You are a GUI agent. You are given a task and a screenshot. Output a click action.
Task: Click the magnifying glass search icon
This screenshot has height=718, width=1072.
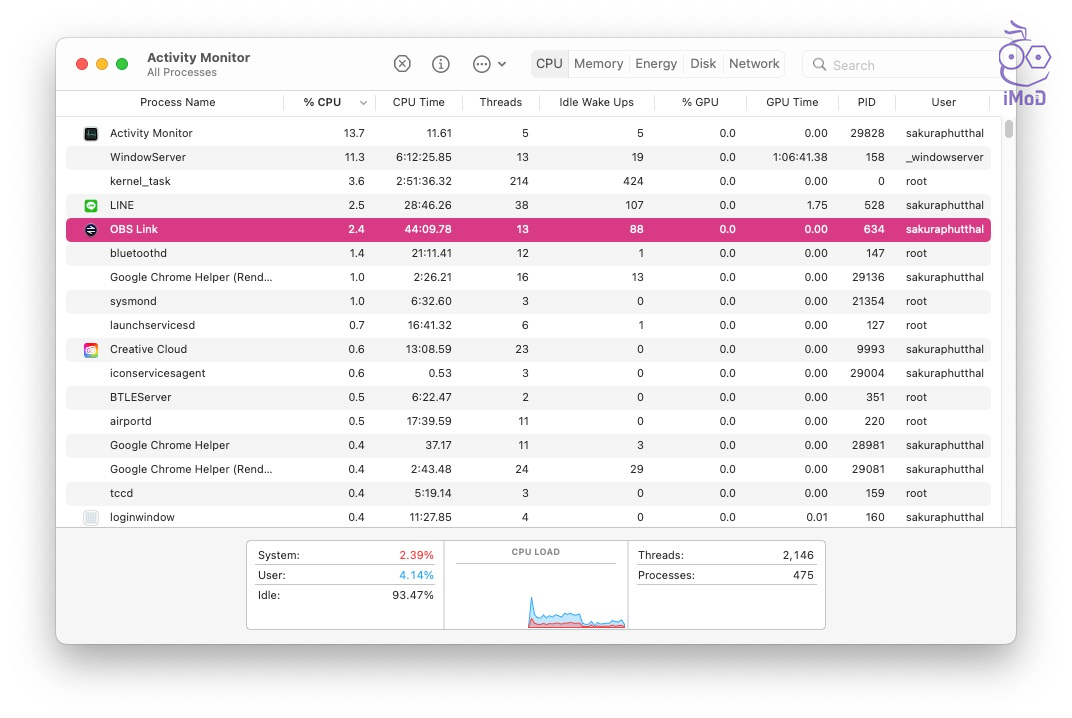coord(820,65)
